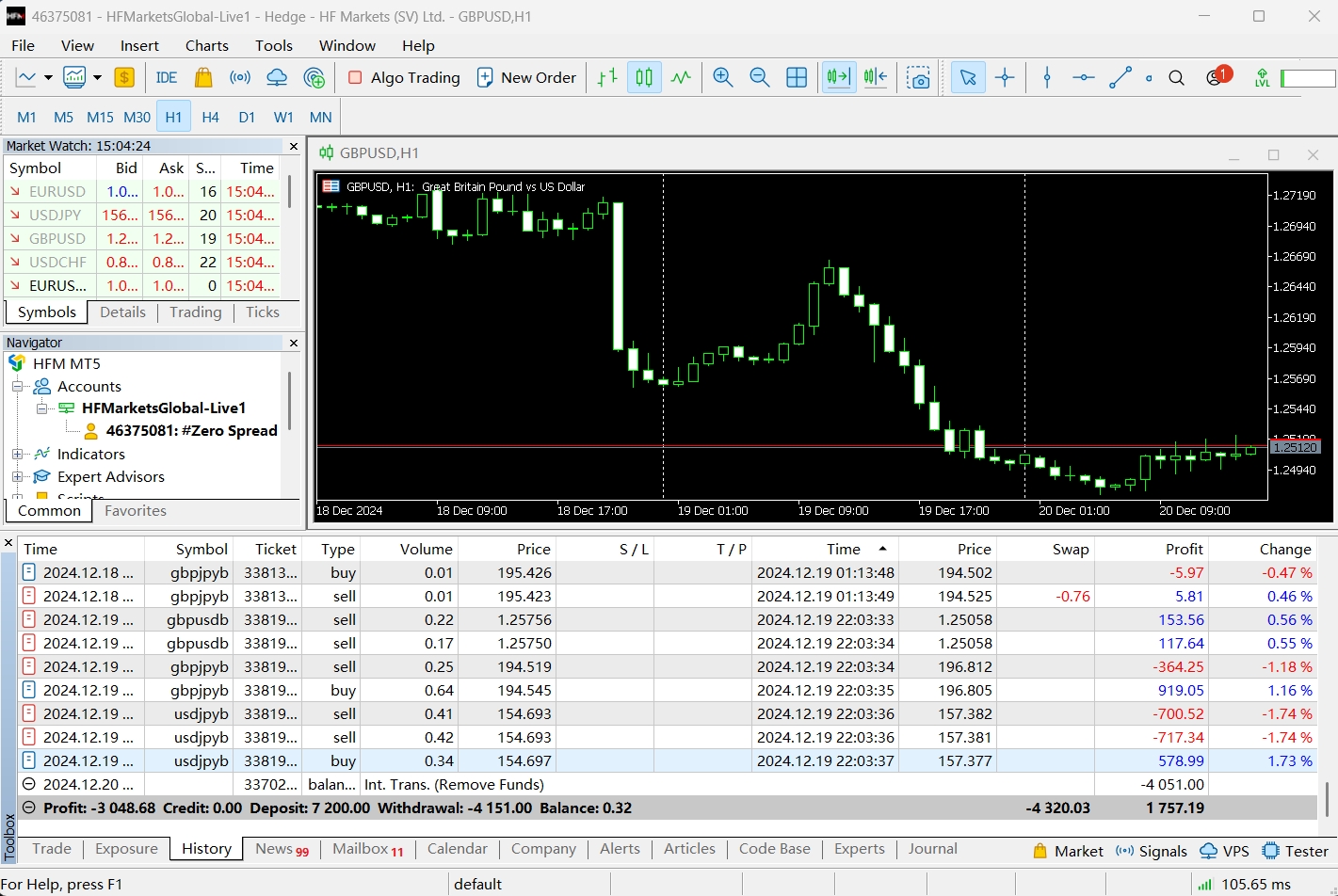Draw a trendline with the line tool
Image resolution: width=1338 pixels, height=896 pixels.
pos(1120,78)
